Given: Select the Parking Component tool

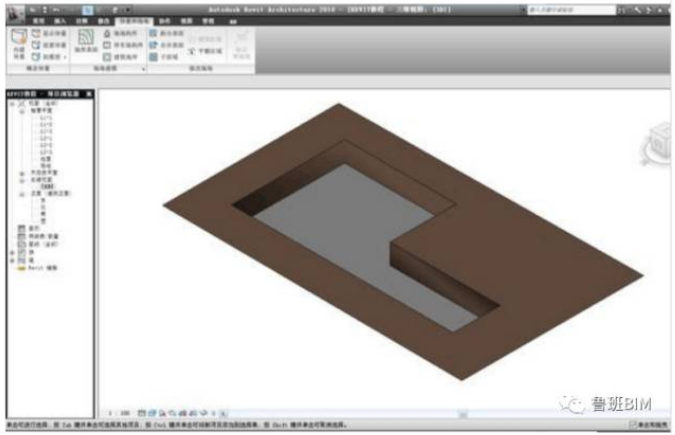Looking at the screenshot, I should (123, 45).
